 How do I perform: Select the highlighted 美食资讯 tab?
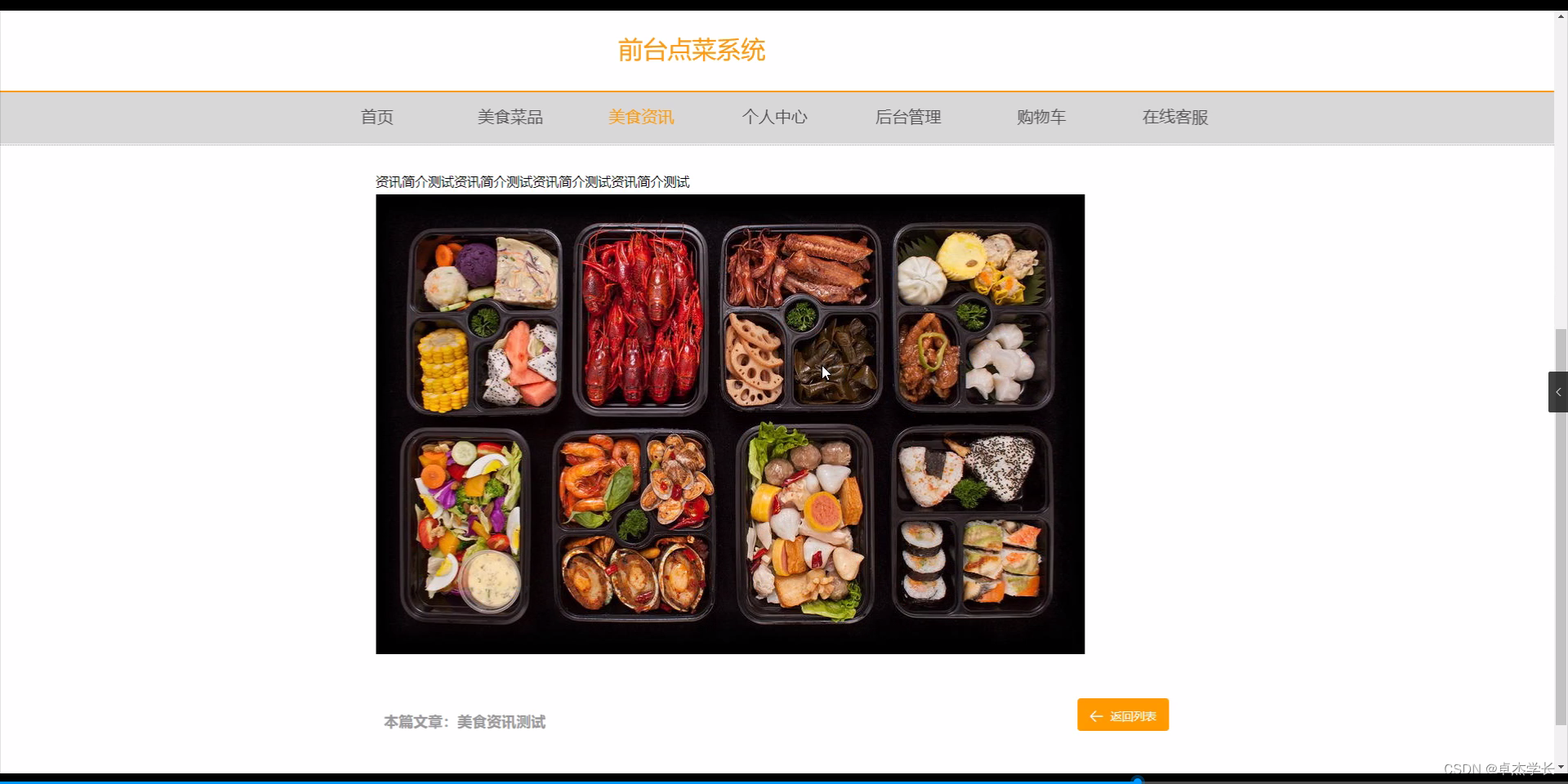(641, 117)
